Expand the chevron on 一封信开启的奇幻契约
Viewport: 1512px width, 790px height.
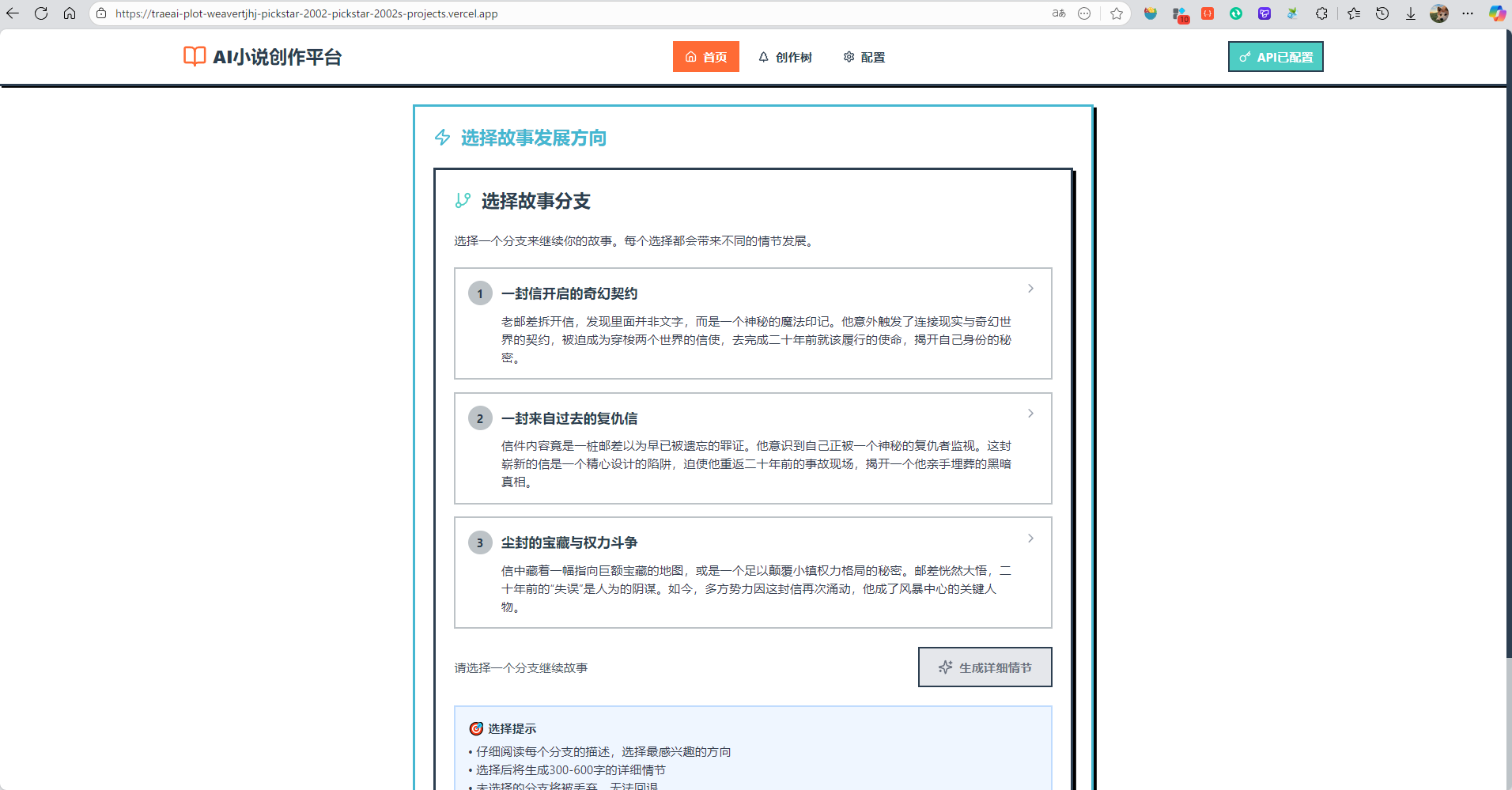pos(1030,289)
